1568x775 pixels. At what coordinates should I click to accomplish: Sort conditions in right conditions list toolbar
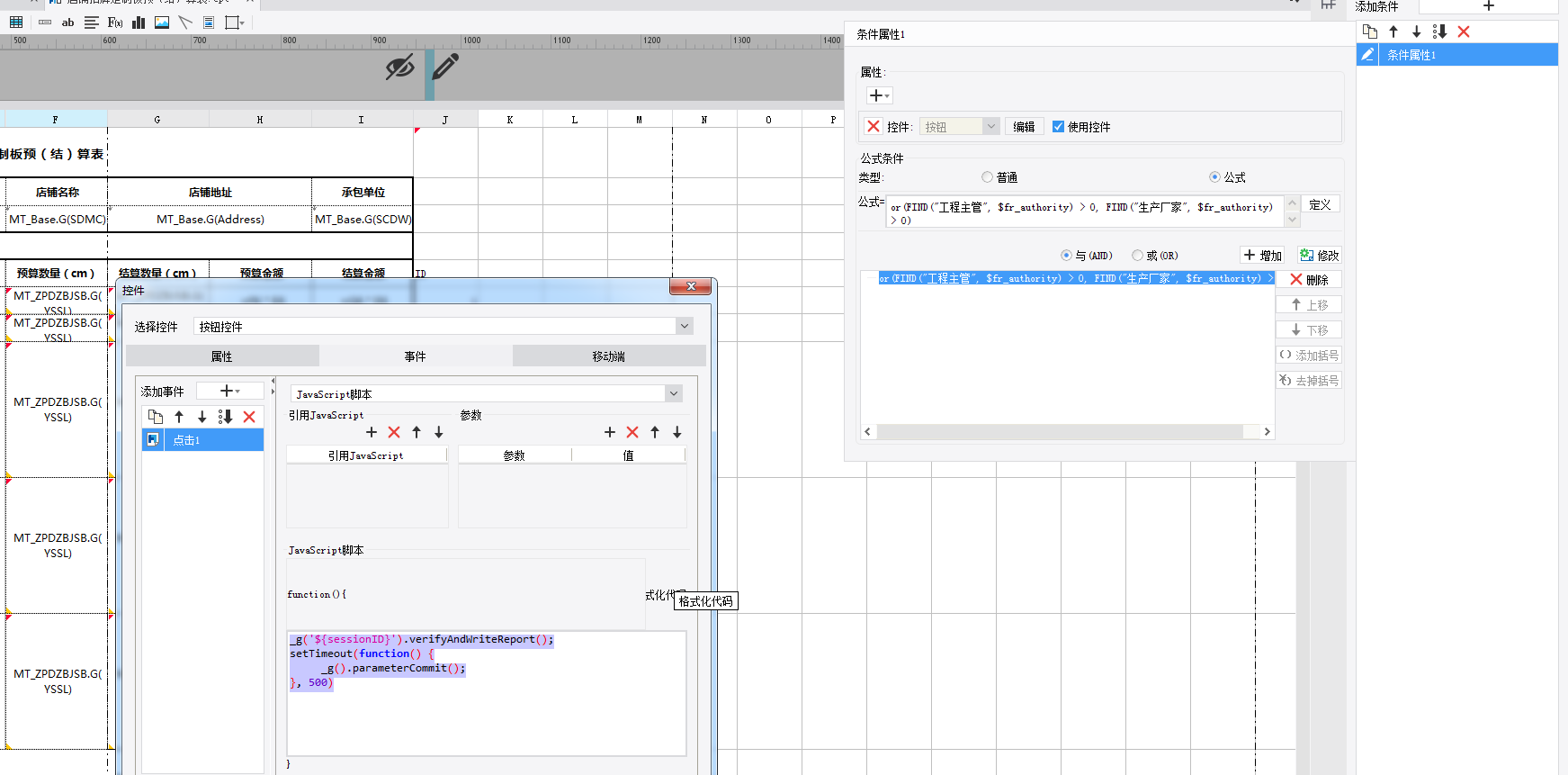click(x=1439, y=32)
